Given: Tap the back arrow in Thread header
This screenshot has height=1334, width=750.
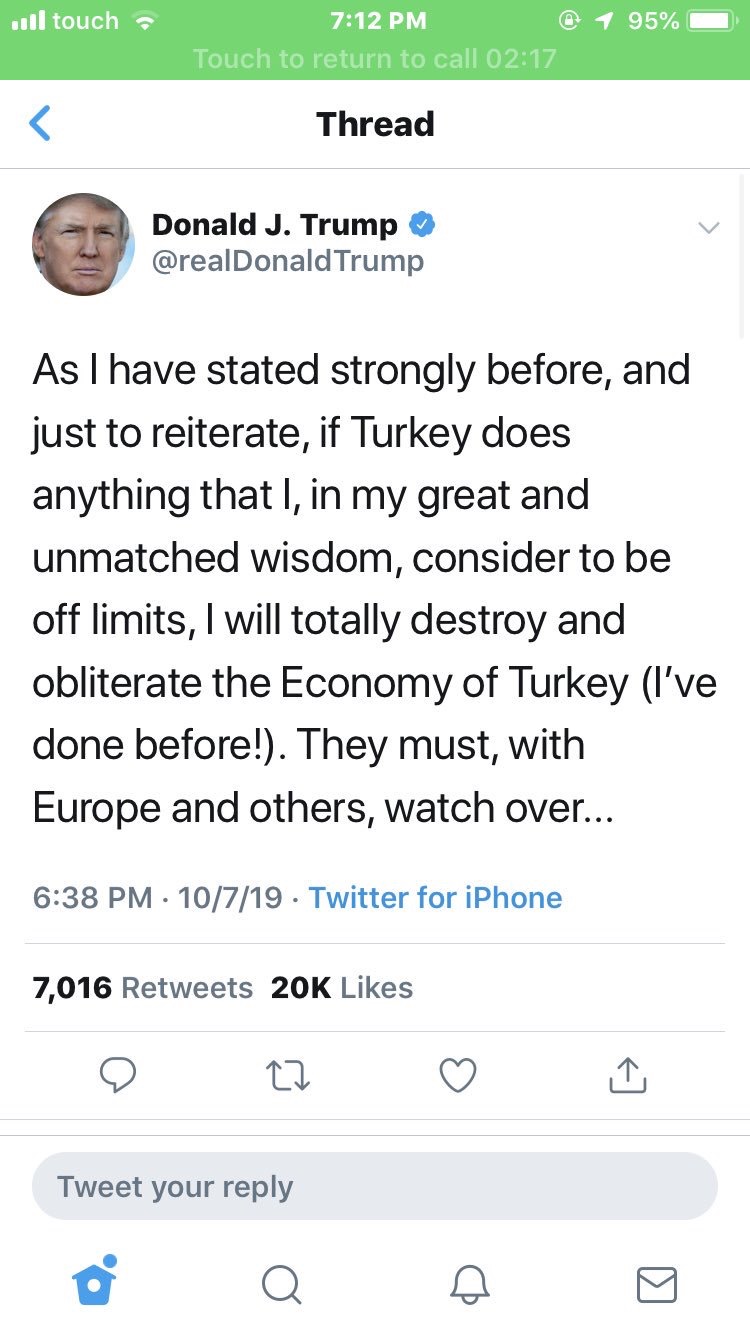Looking at the screenshot, I should point(40,124).
